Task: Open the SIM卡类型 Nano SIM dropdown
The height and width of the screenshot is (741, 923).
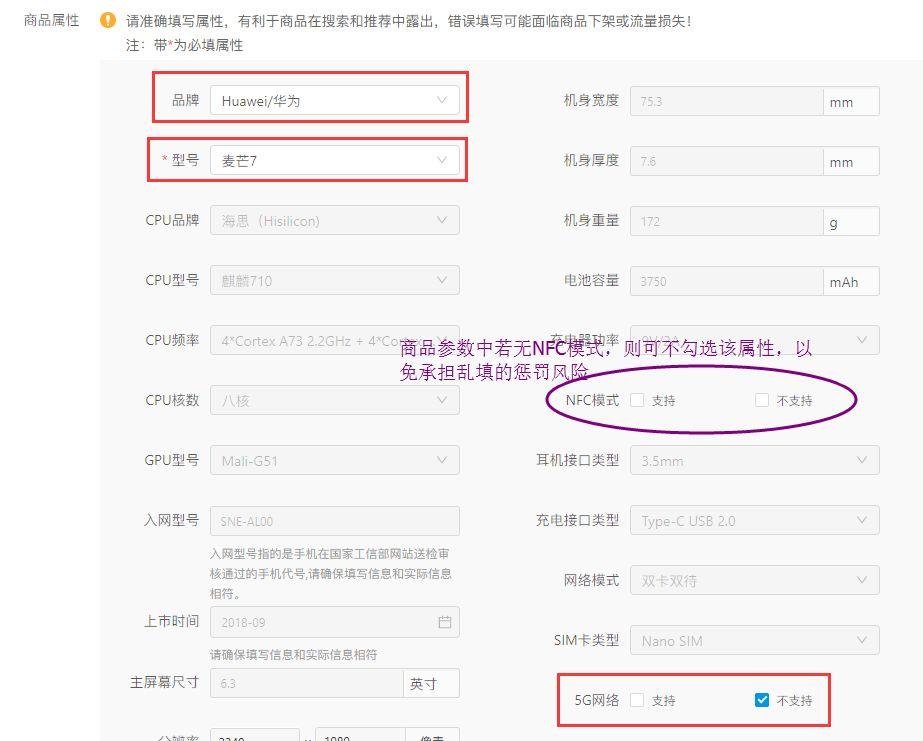Action: click(755, 640)
